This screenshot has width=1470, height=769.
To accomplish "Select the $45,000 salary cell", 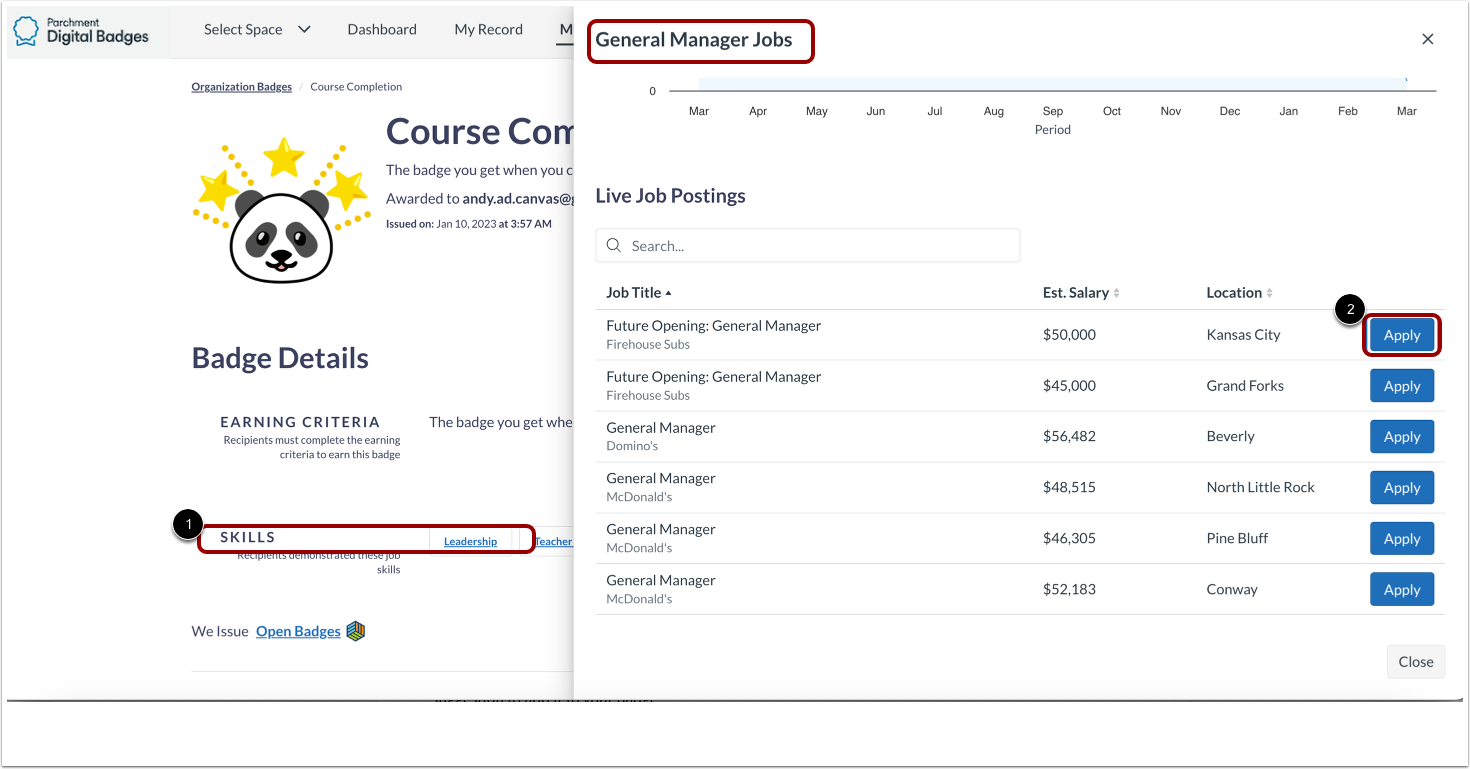I will (x=1069, y=386).
